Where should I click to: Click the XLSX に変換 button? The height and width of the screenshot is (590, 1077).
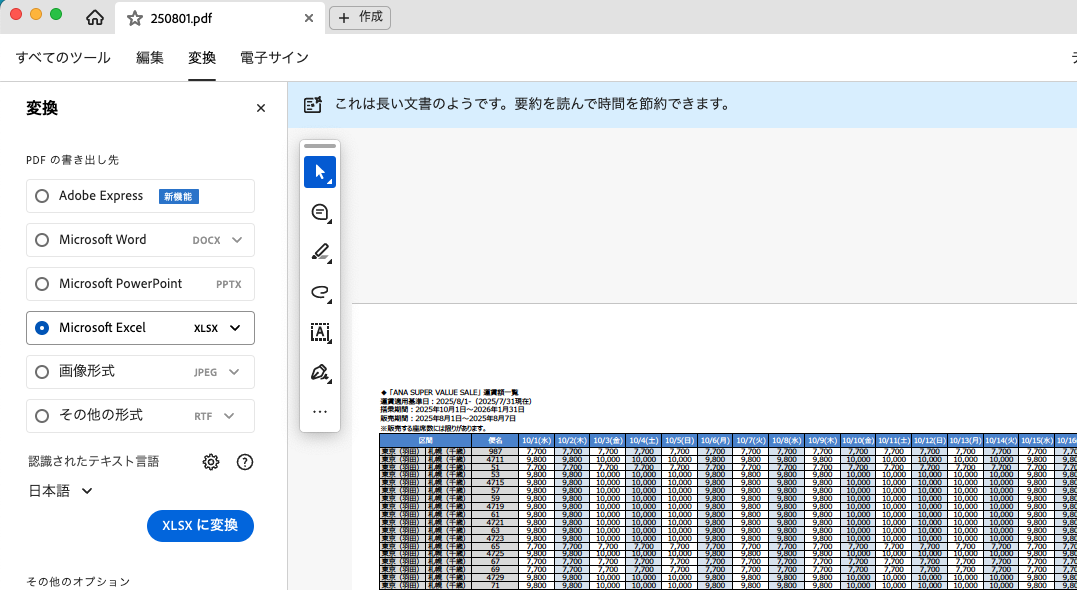(x=201, y=526)
